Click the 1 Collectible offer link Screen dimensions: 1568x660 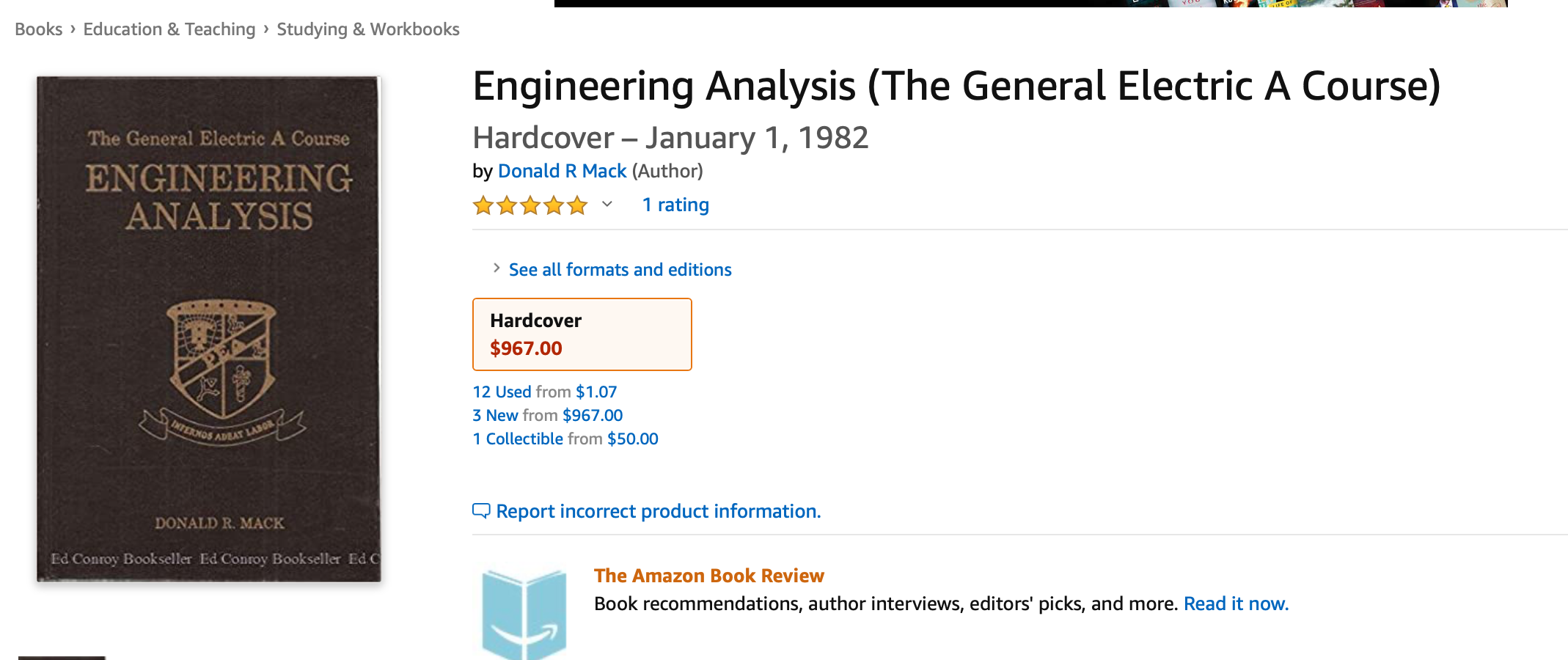click(517, 438)
